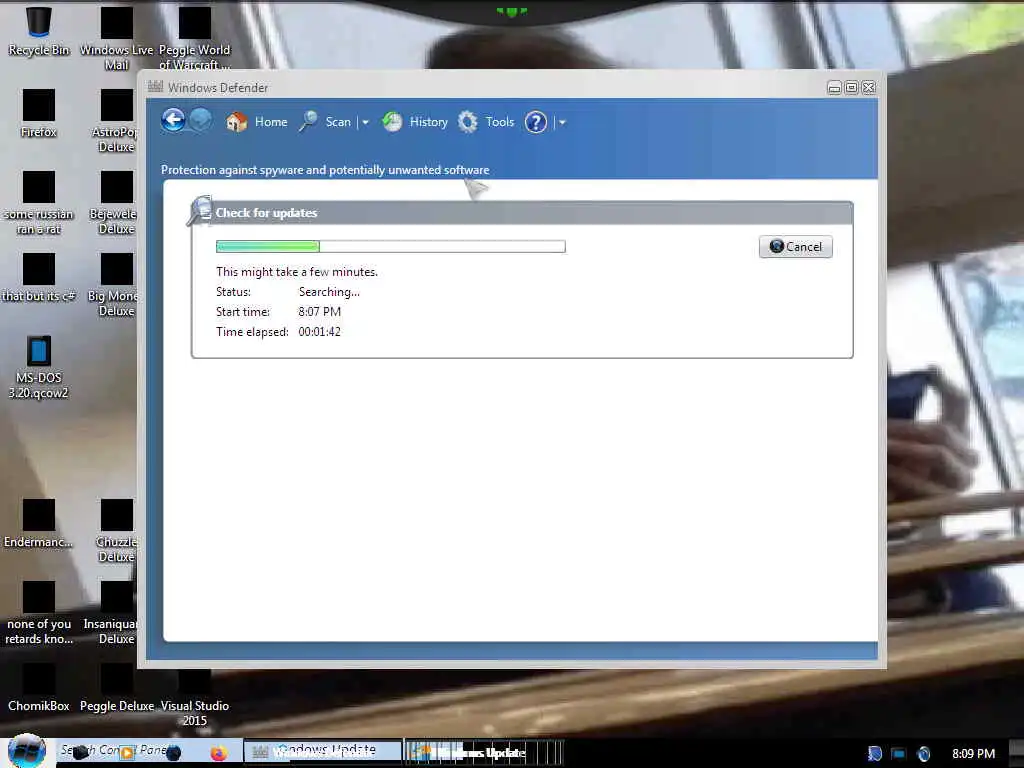This screenshot has width=1024, height=768.
Task: Click the update progress bar
Action: 391,246
